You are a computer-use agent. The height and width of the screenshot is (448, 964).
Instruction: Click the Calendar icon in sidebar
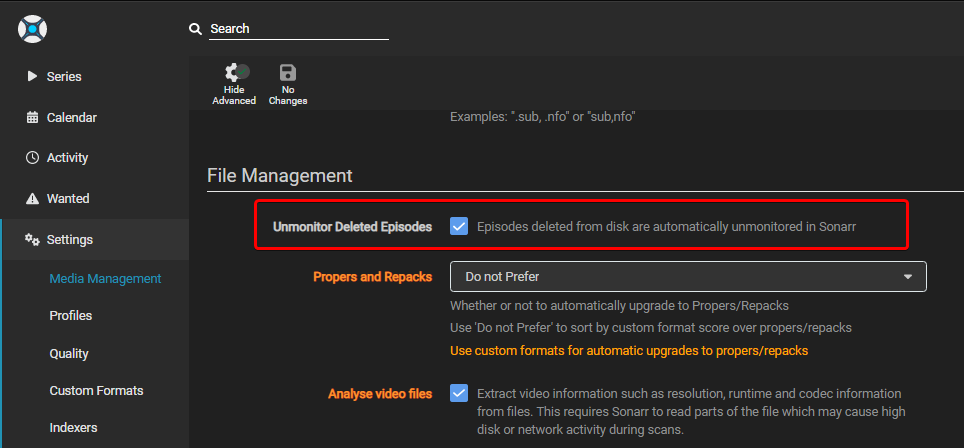coord(32,117)
